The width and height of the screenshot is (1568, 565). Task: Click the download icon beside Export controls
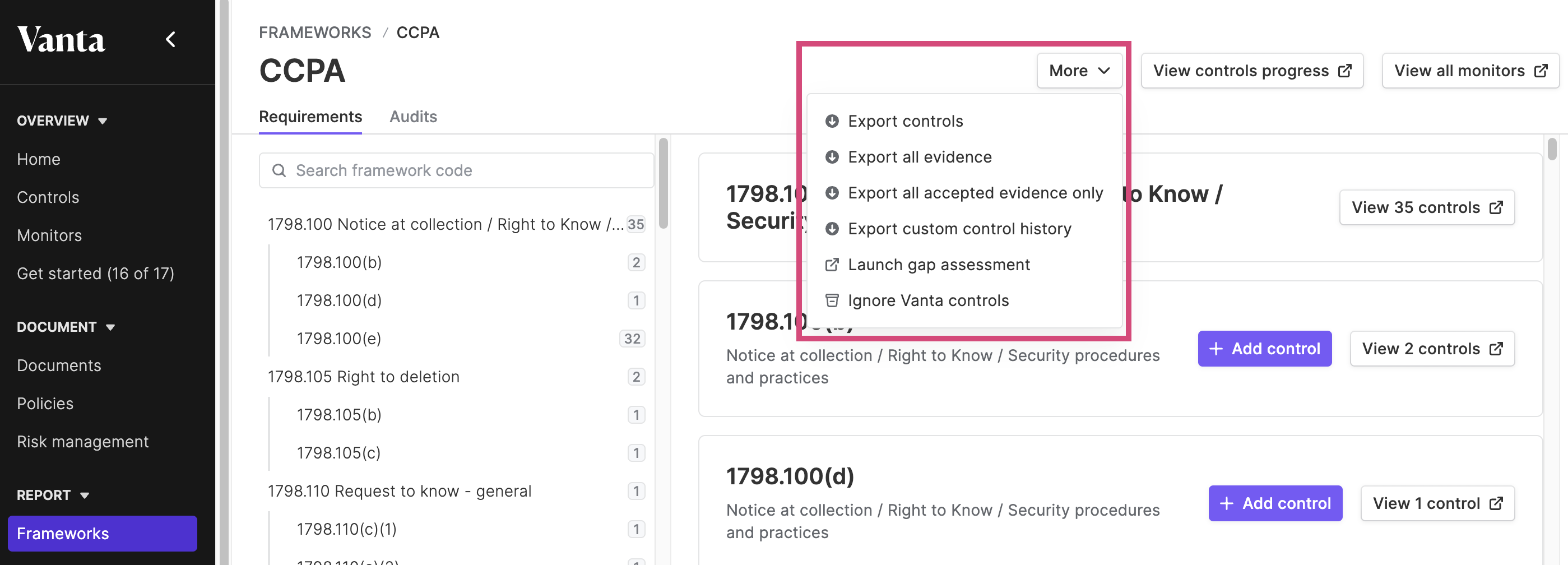[x=832, y=121]
